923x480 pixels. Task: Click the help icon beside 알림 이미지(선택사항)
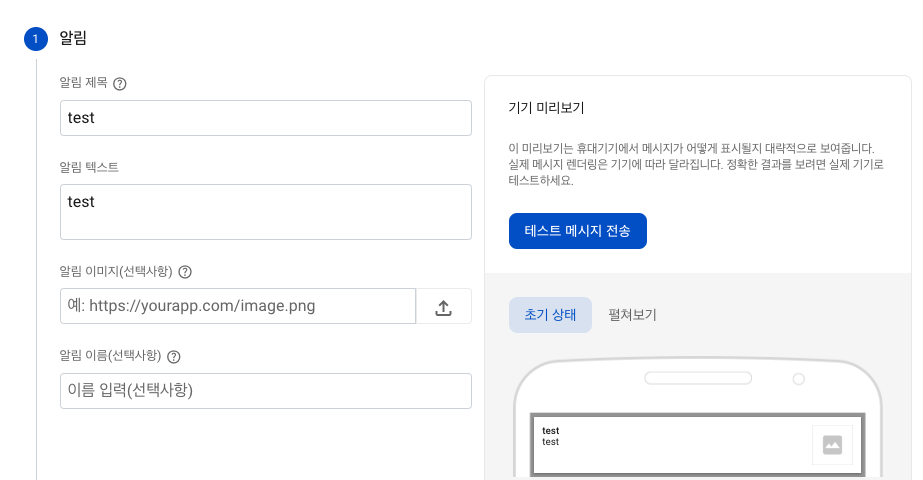[x=185, y=272]
